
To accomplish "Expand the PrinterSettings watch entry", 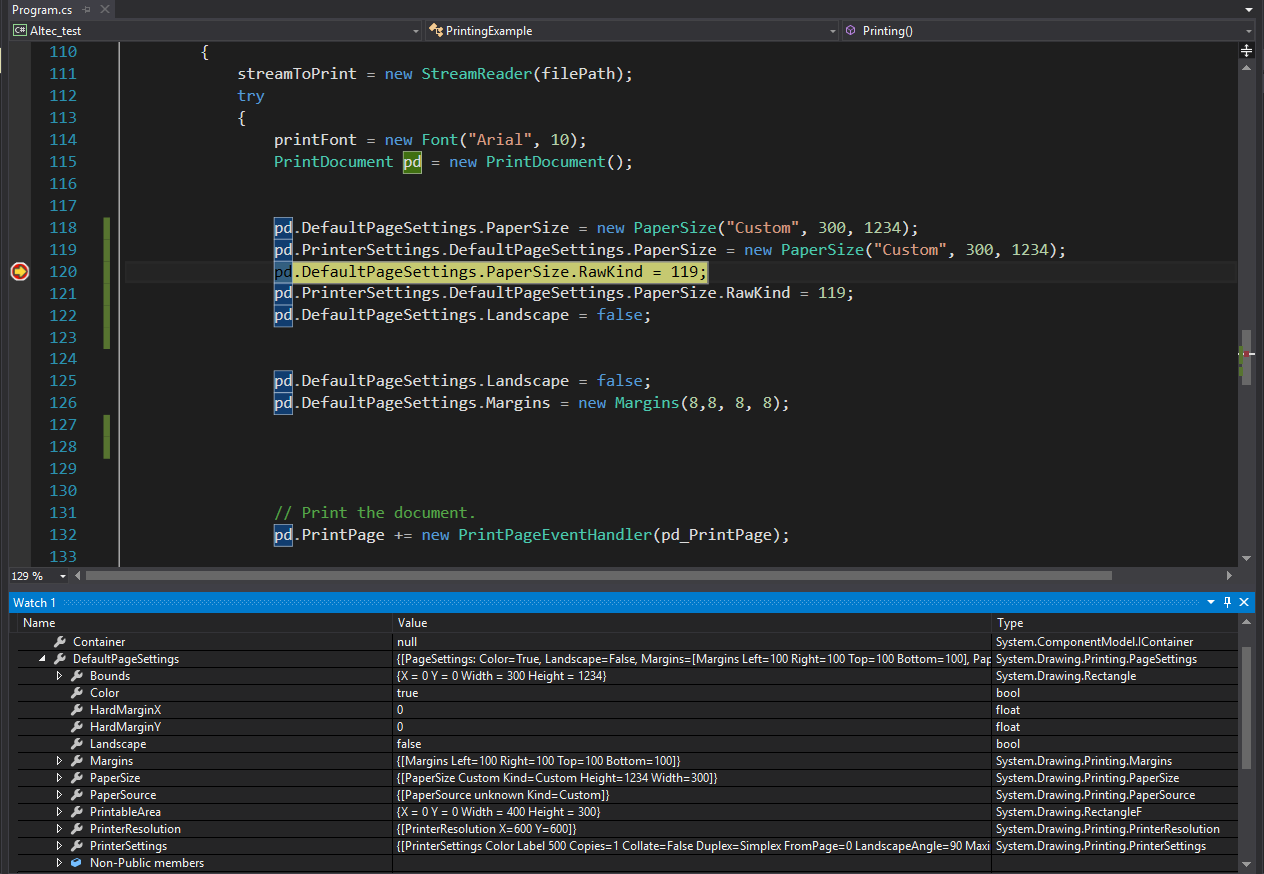I will [x=59, y=846].
